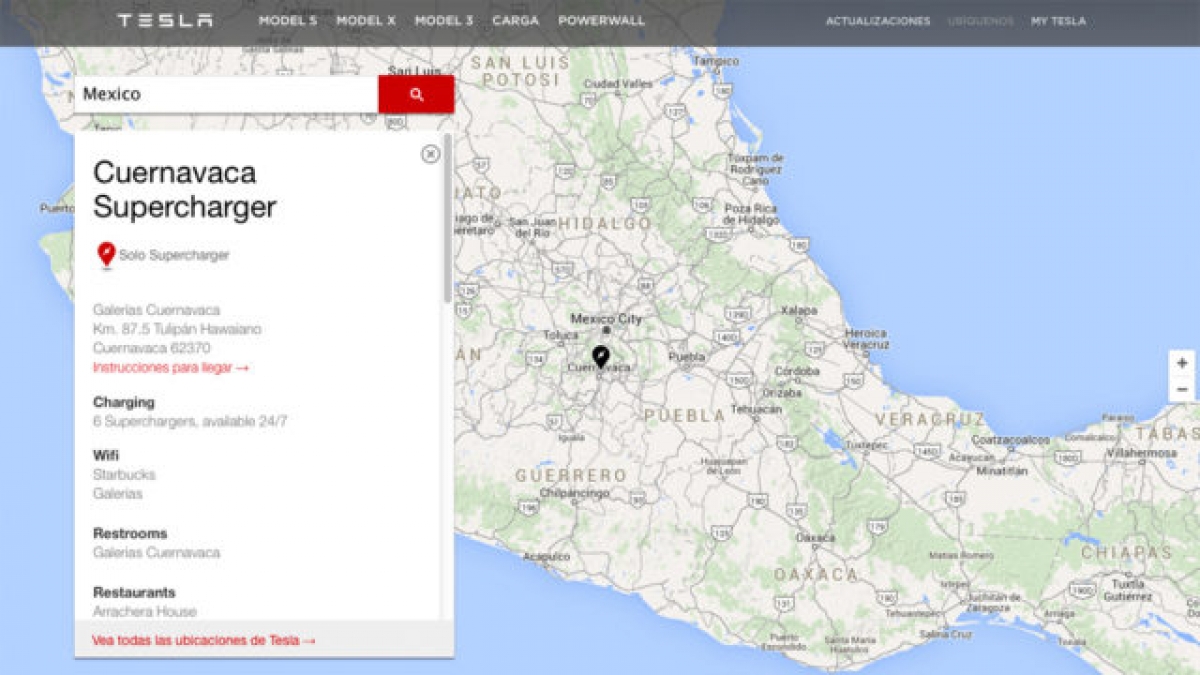The image size is (1200, 675).
Task: Close the Cuernavaca Supercharger info panel
Action: pos(430,154)
